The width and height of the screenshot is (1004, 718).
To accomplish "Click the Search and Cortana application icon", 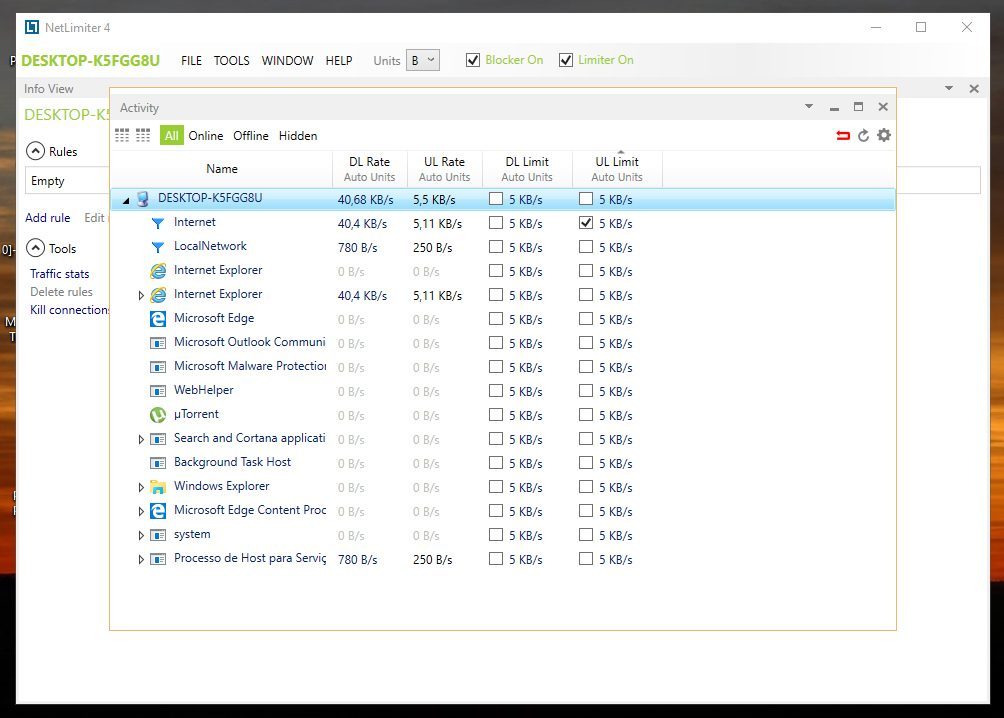I will click(158, 439).
